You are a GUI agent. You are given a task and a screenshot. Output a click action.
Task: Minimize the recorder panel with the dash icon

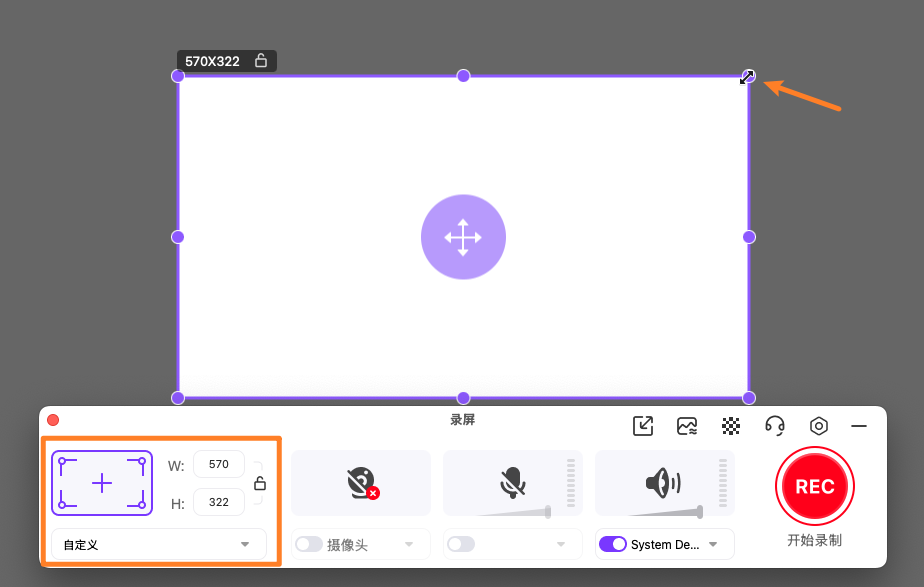pos(859,426)
